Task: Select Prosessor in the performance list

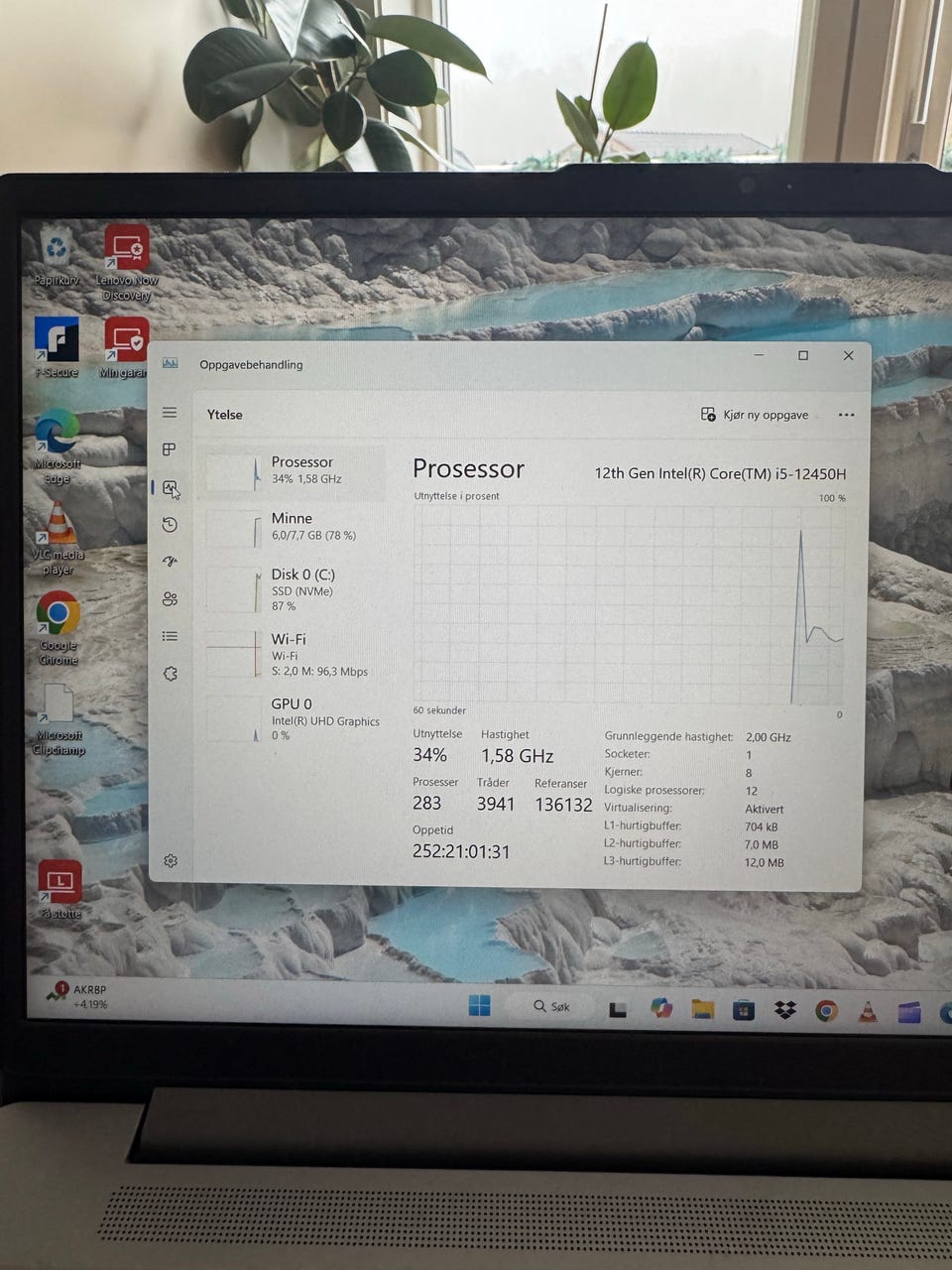Action: (294, 470)
